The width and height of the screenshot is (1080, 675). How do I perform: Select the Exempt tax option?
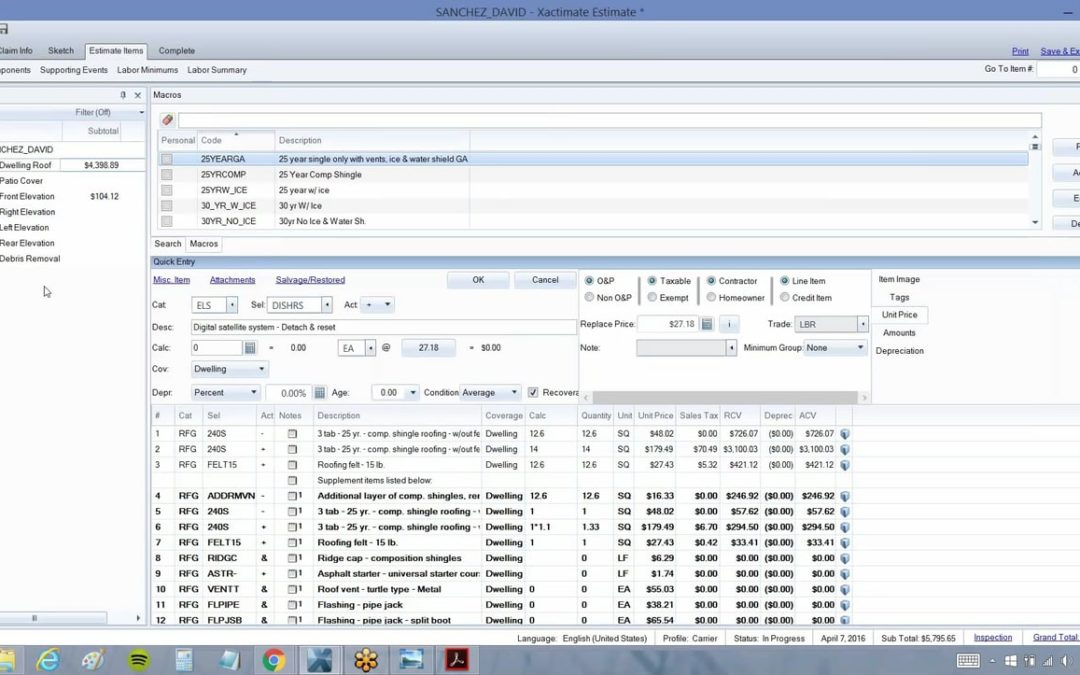click(x=652, y=298)
